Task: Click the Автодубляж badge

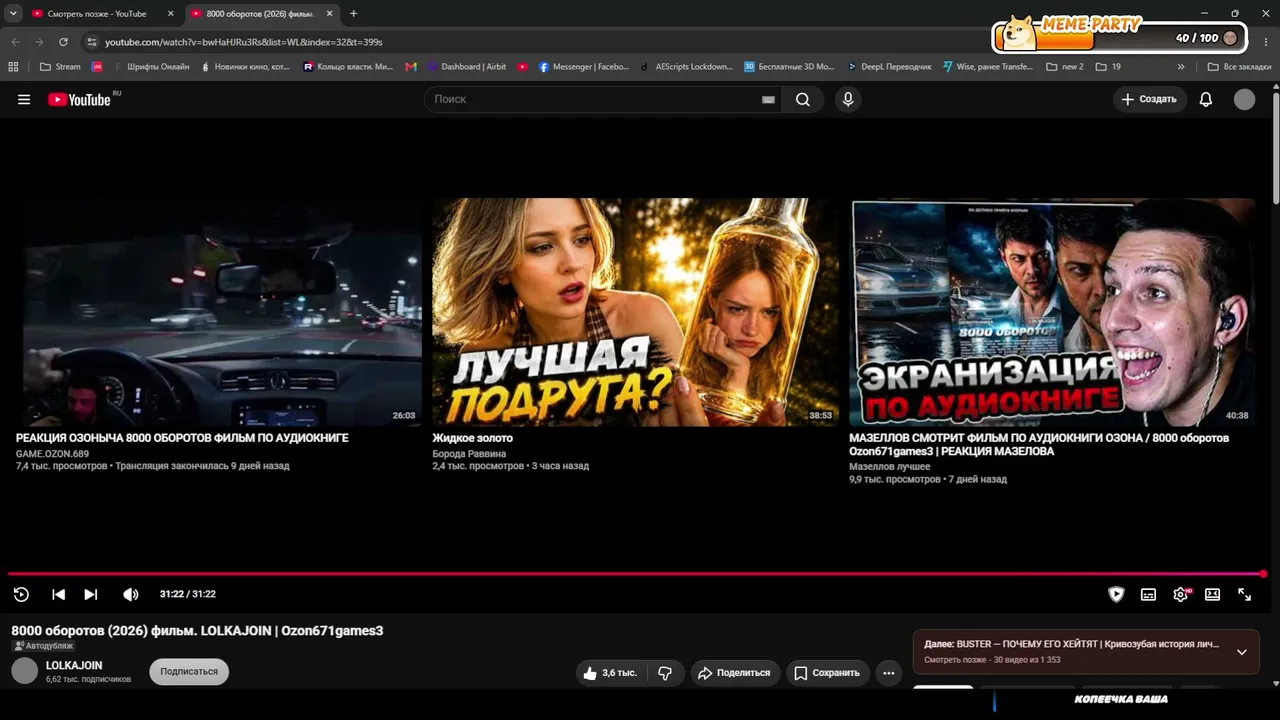Action: point(43,646)
